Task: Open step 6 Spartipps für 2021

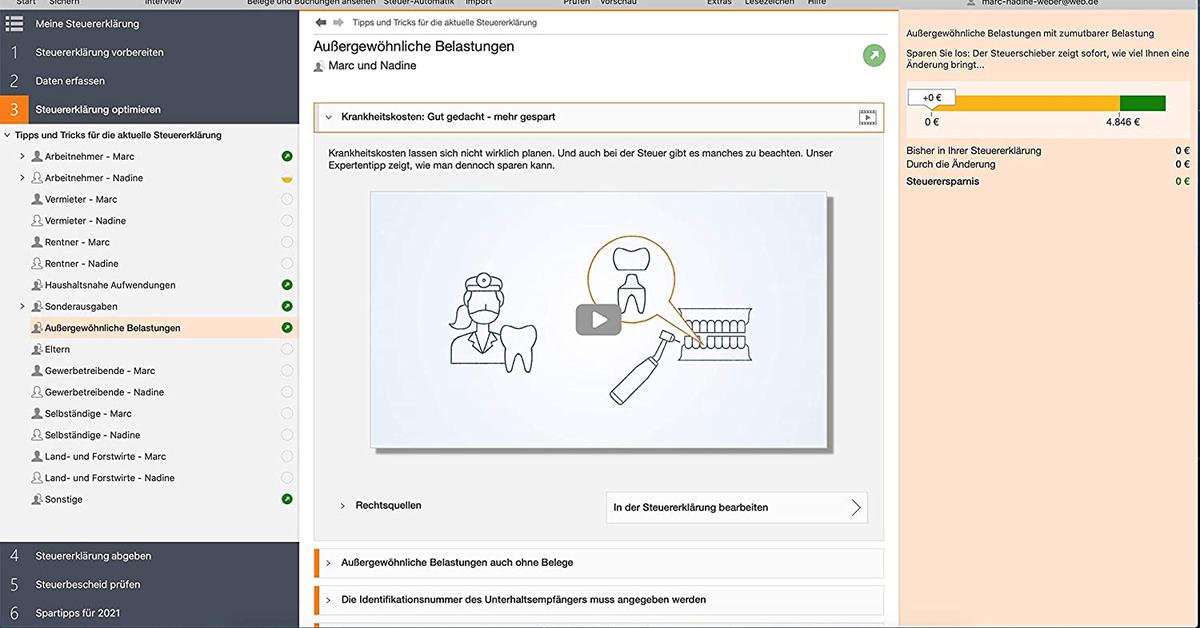Action: click(x=149, y=613)
